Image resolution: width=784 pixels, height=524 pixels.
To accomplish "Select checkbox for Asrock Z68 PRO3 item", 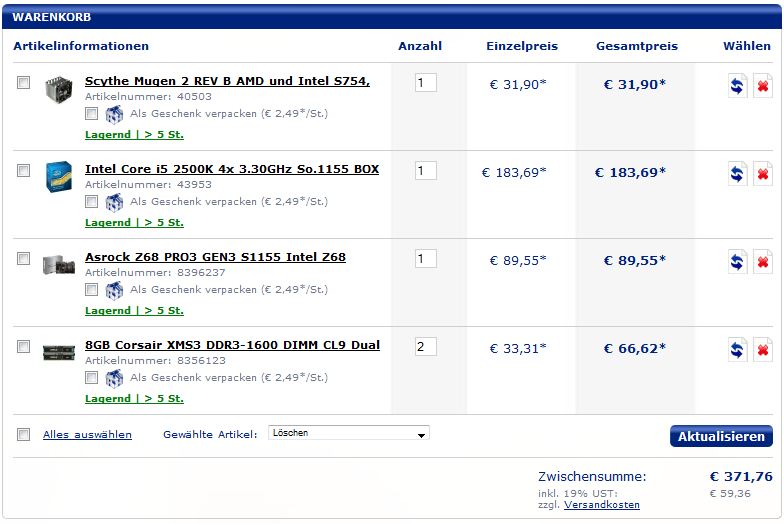I will point(24,258).
